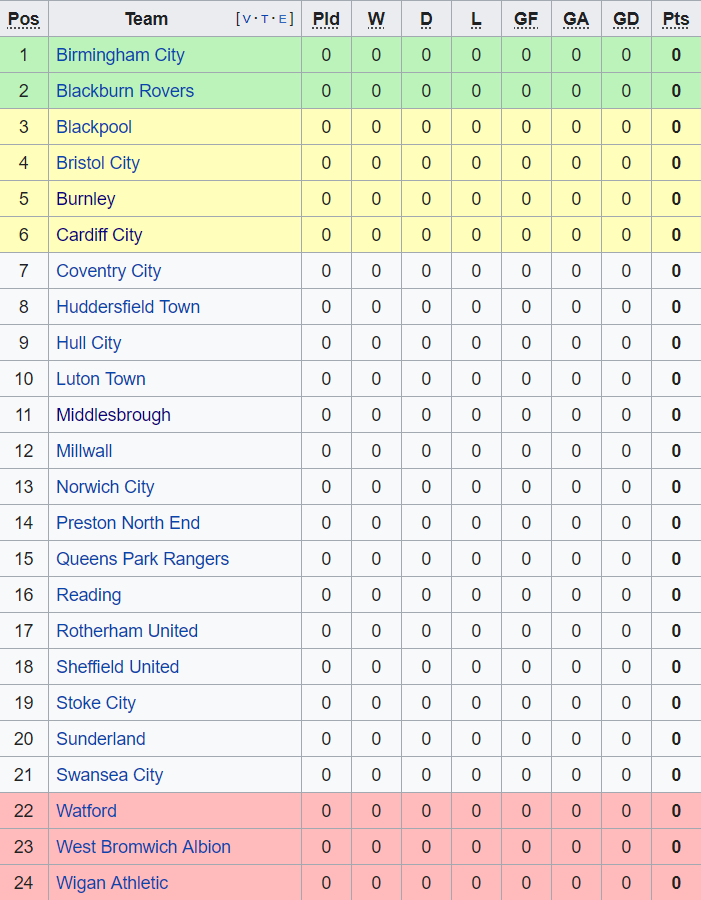
Task: Click the GD column header abbreviation
Action: tap(626, 19)
